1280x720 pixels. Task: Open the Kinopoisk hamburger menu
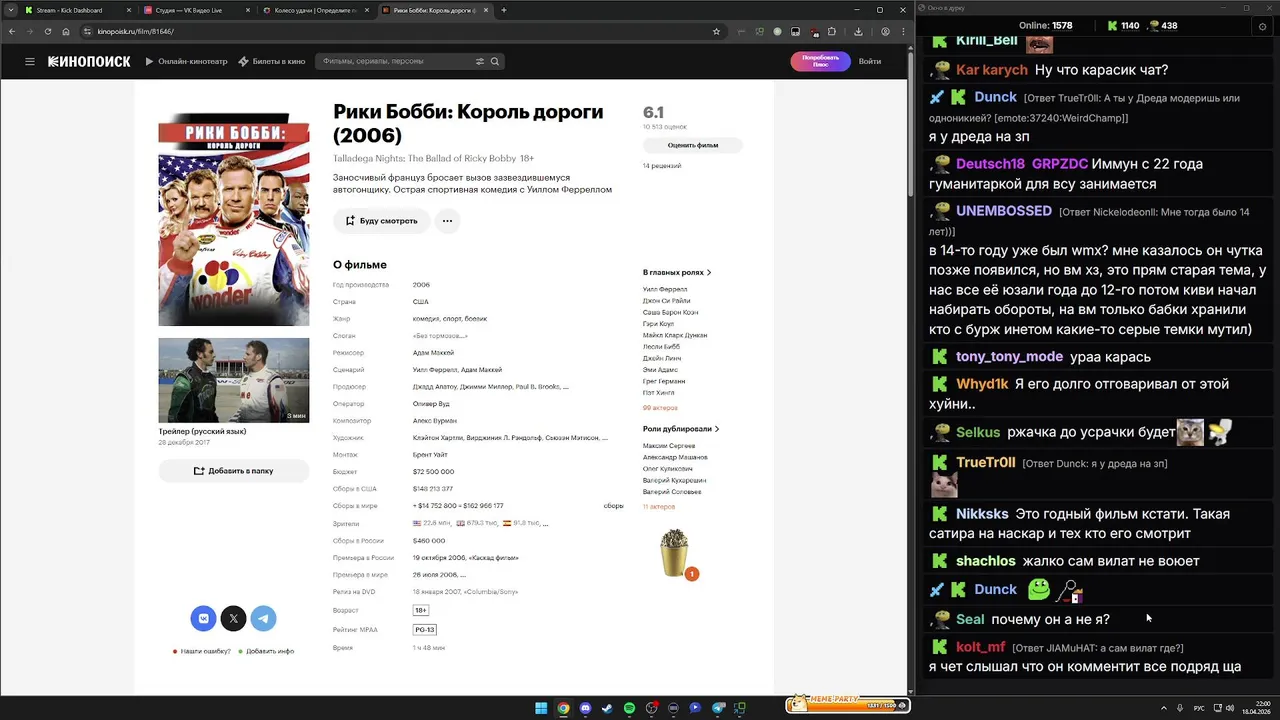tap(30, 61)
